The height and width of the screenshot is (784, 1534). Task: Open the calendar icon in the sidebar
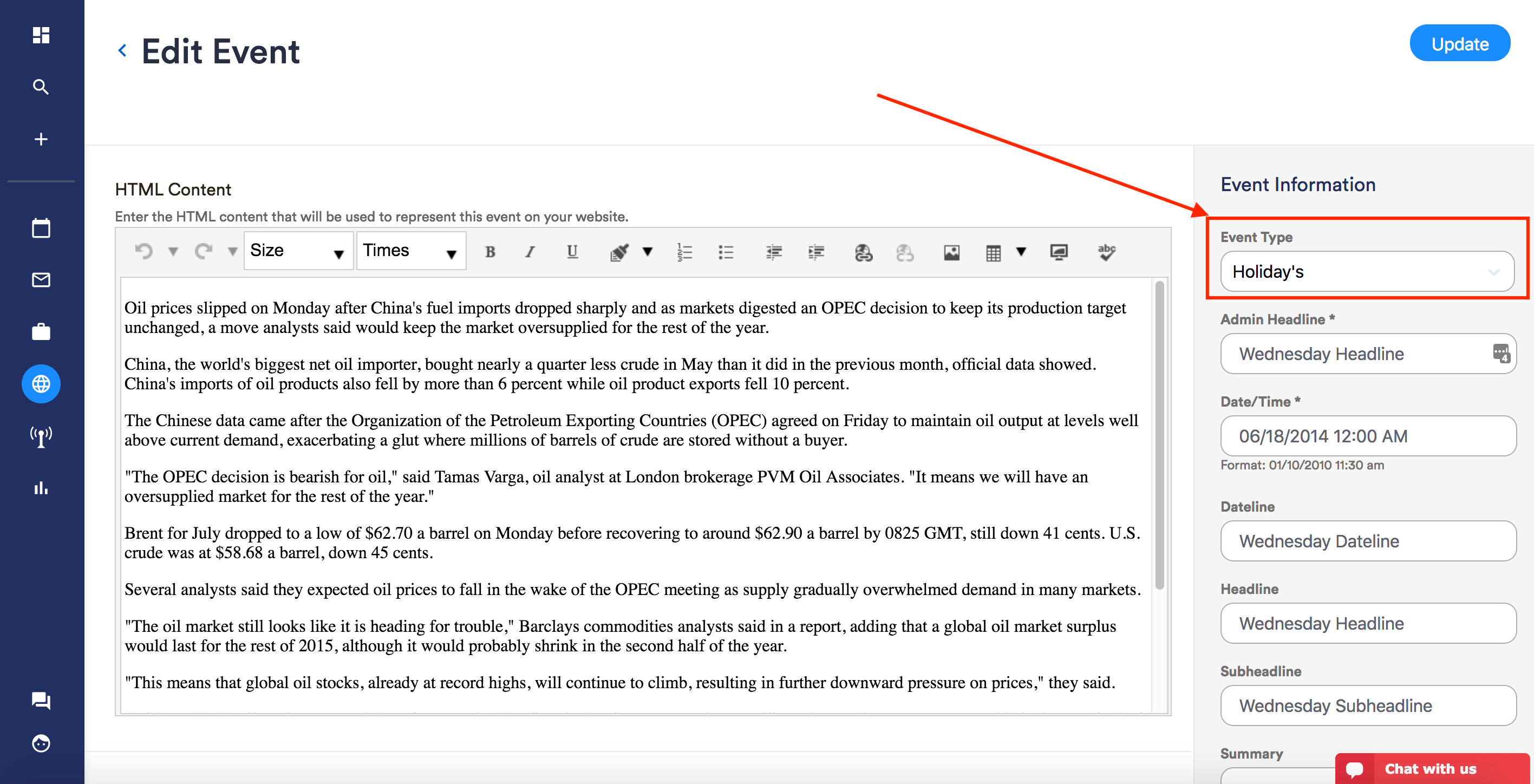[41, 227]
